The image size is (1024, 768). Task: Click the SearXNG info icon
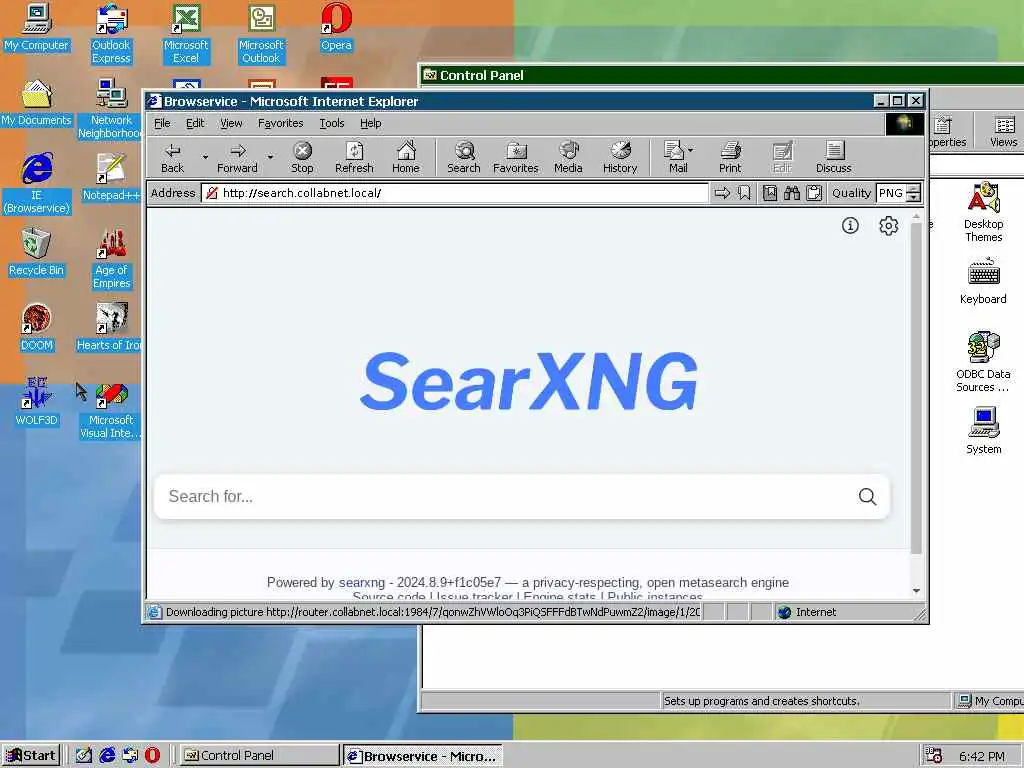coord(850,226)
